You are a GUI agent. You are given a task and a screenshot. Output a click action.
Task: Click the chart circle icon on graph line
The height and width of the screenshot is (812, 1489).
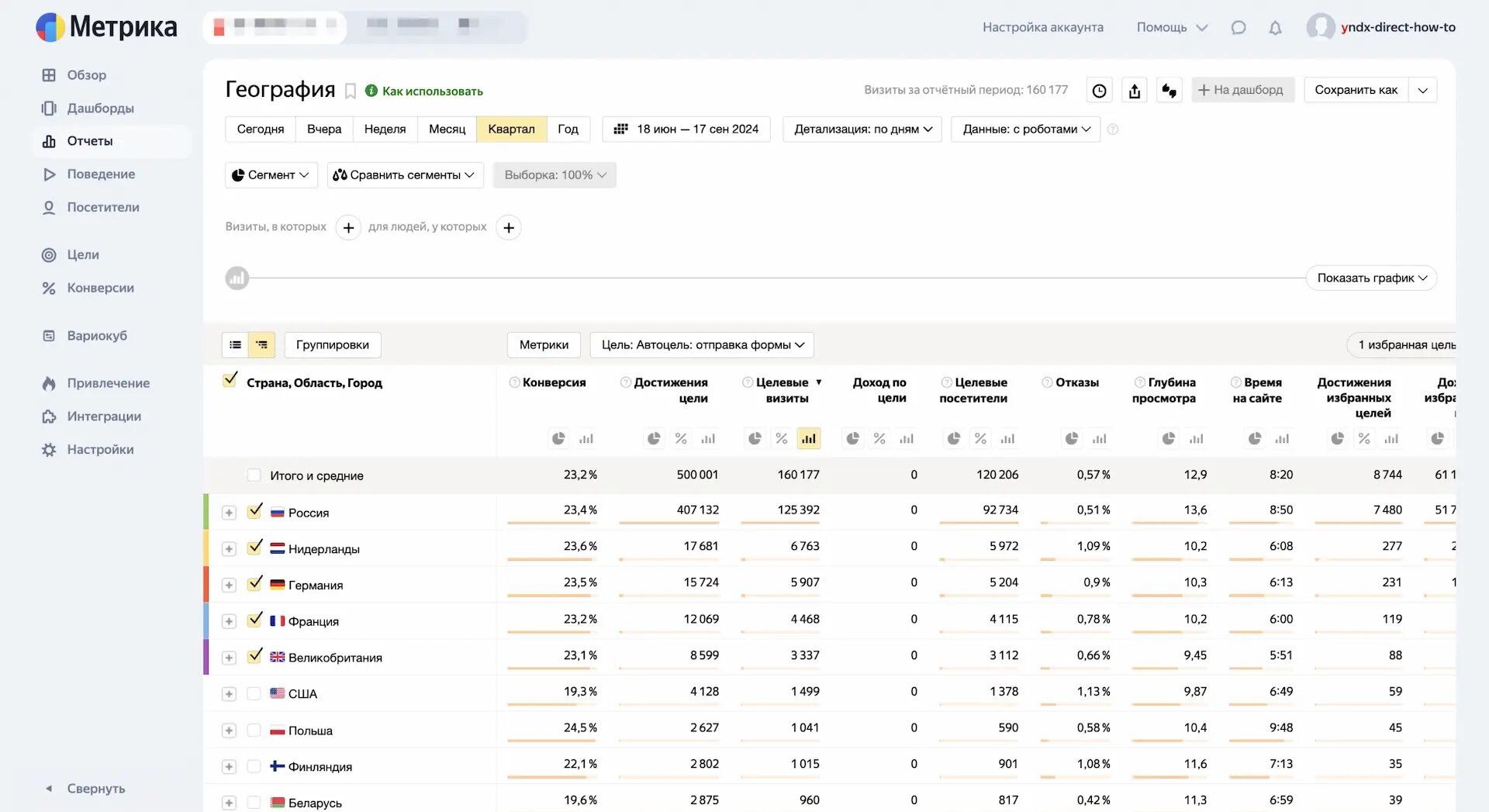[237, 278]
